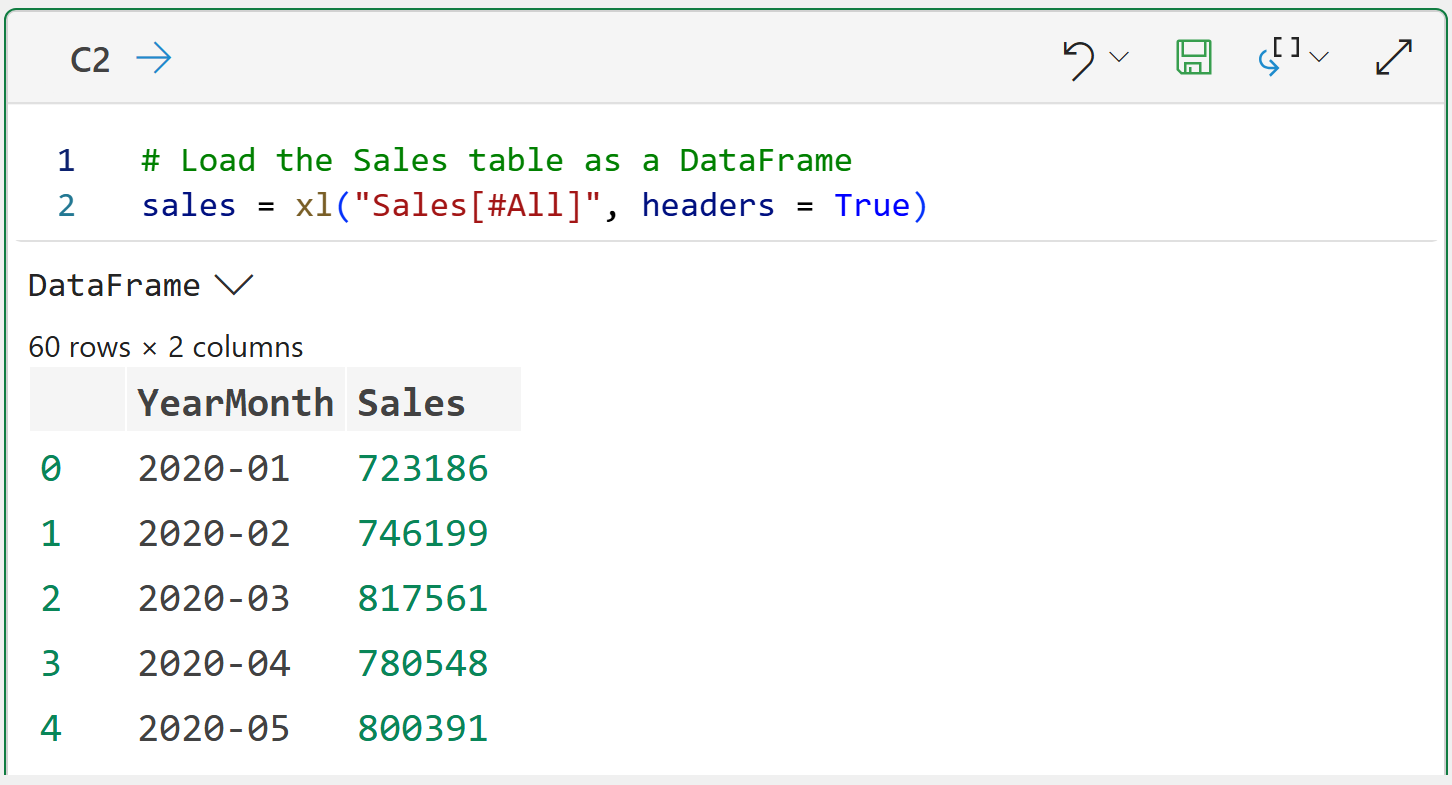
Task: Click the blue arrow next to C2
Action: pos(154,59)
